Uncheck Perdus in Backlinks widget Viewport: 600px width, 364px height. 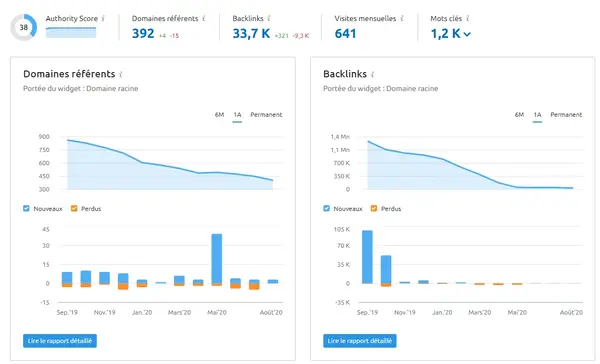[374, 208]
